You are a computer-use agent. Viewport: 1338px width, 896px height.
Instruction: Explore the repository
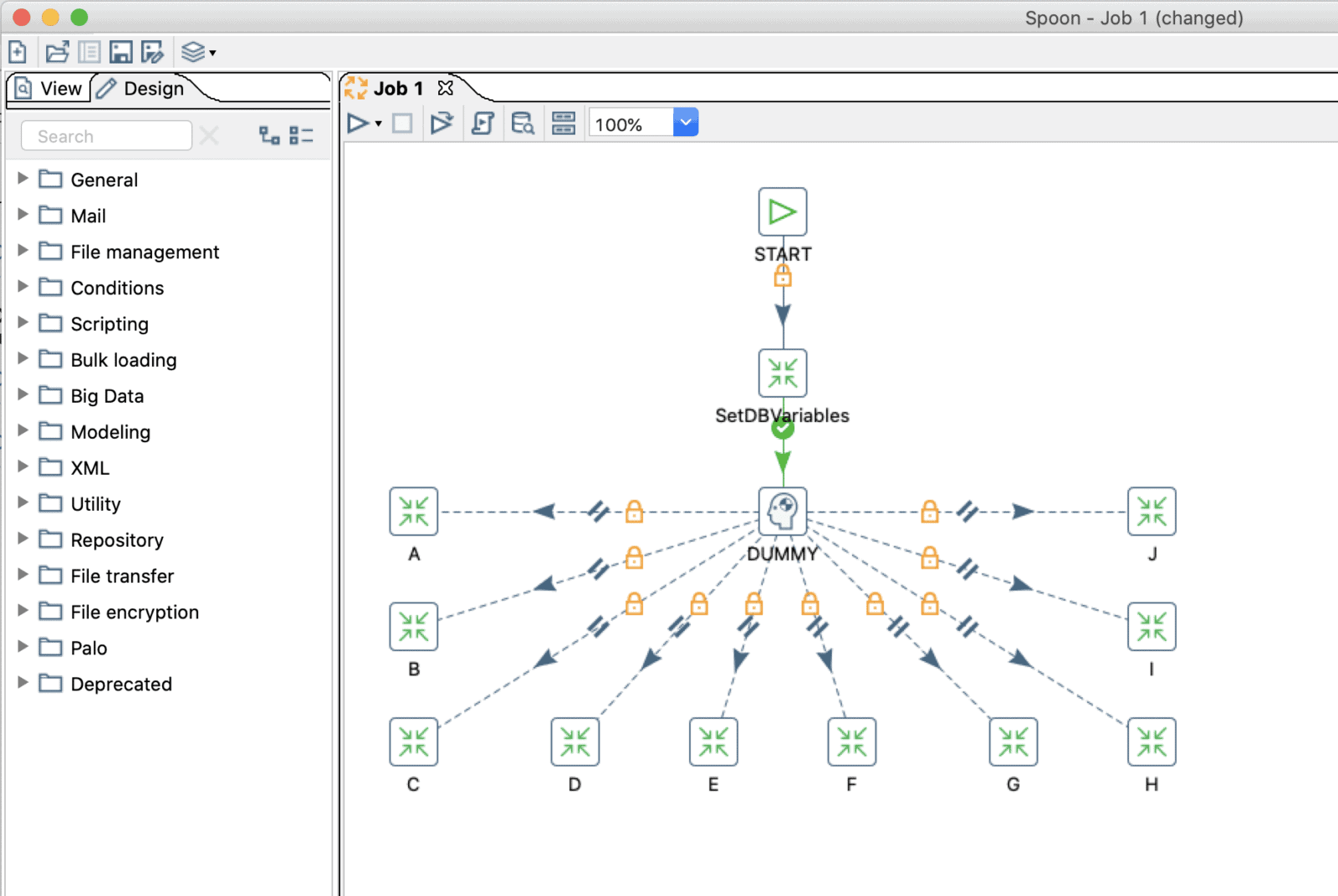(x=89, y=51)
